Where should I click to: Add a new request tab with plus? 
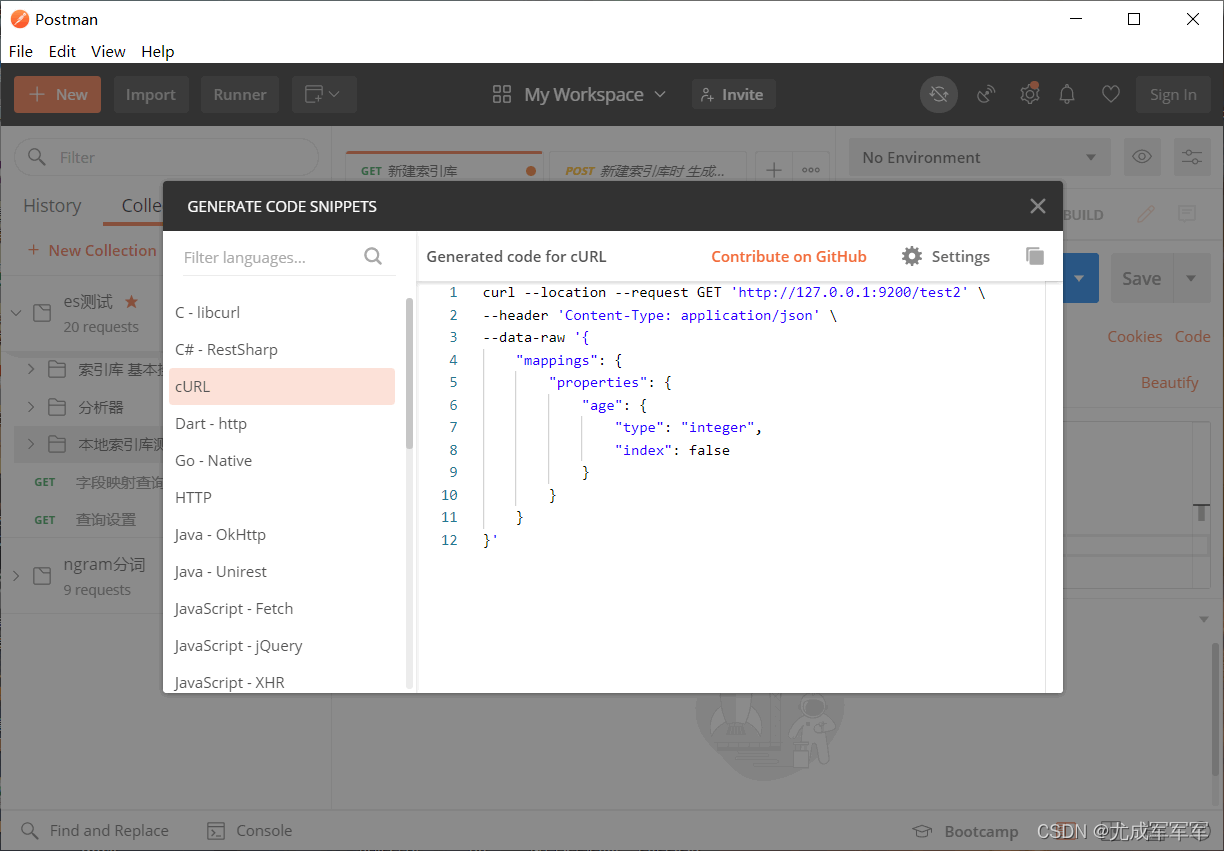click(x=773, y=170)
